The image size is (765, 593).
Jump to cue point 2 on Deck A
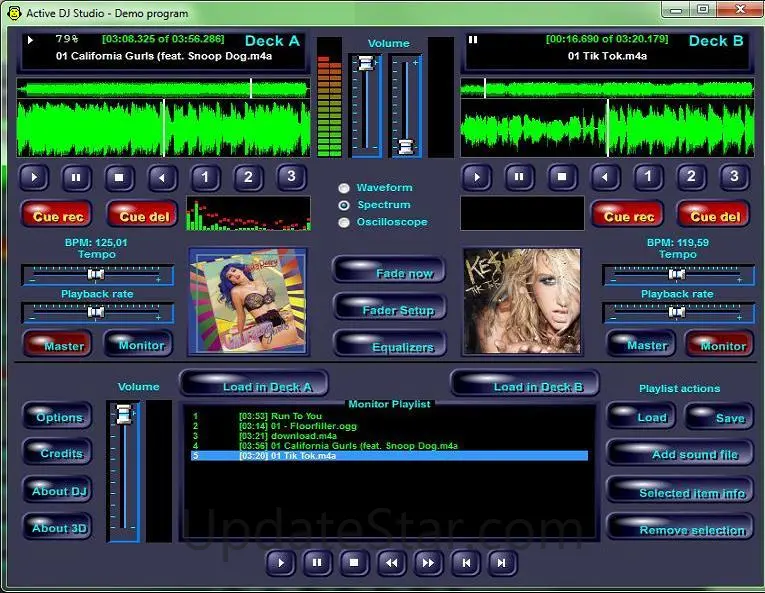click(x=248, y=178)
